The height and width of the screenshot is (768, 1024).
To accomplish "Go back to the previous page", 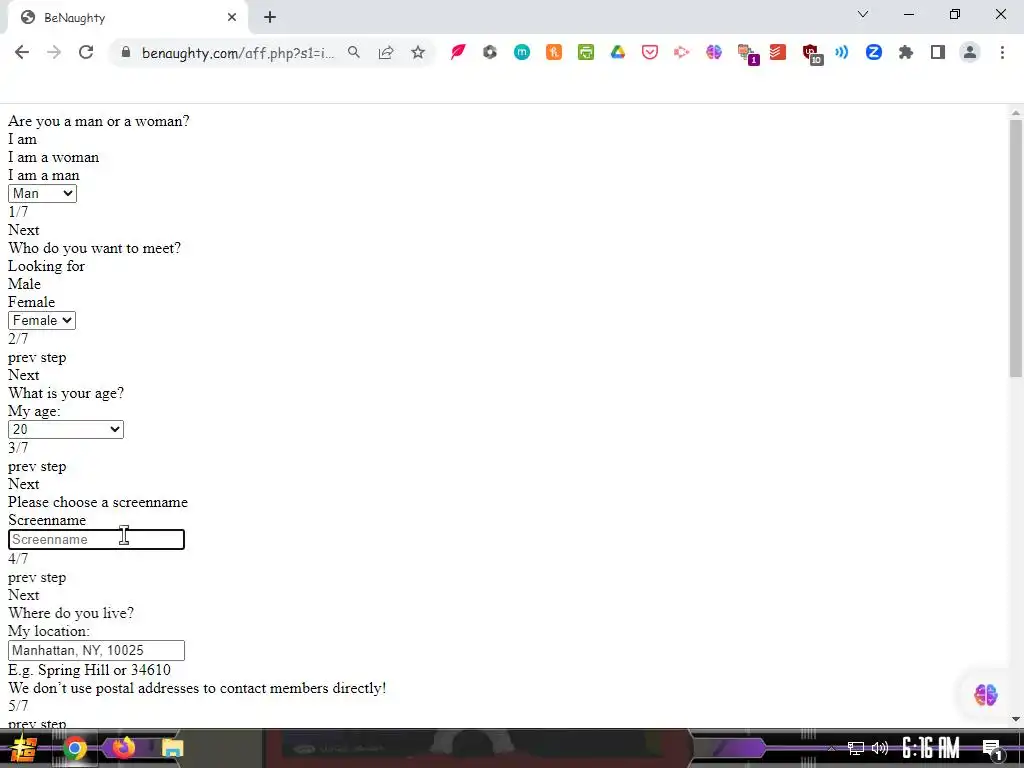I will pos(22,52).
